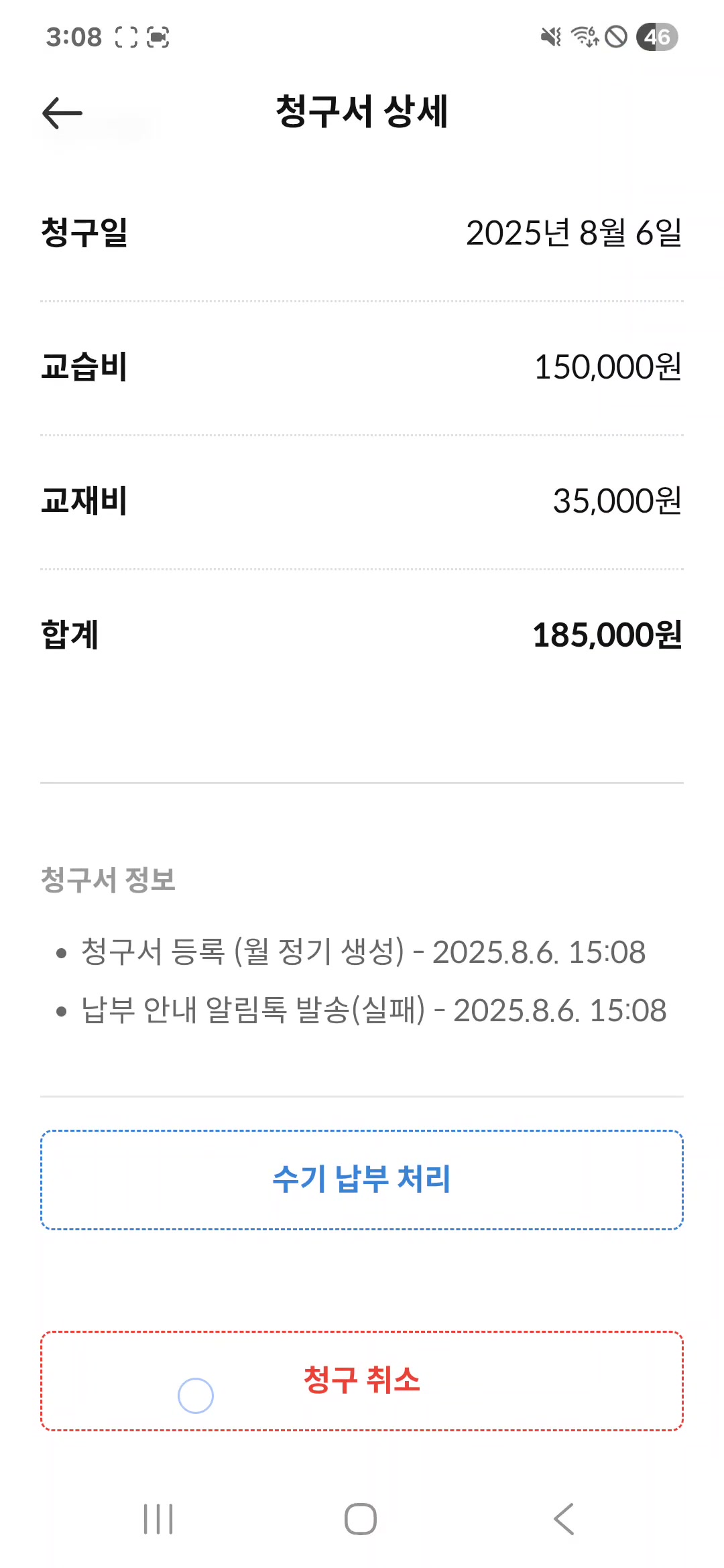Tap the screen capture status icon
The width and height of the screenshot is (724, 1568).
158,37
